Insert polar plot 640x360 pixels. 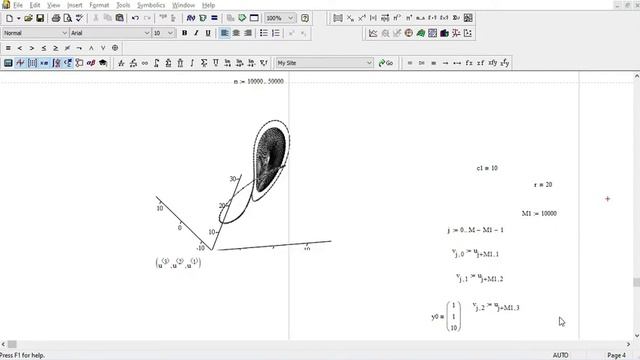tap(409, 33)
